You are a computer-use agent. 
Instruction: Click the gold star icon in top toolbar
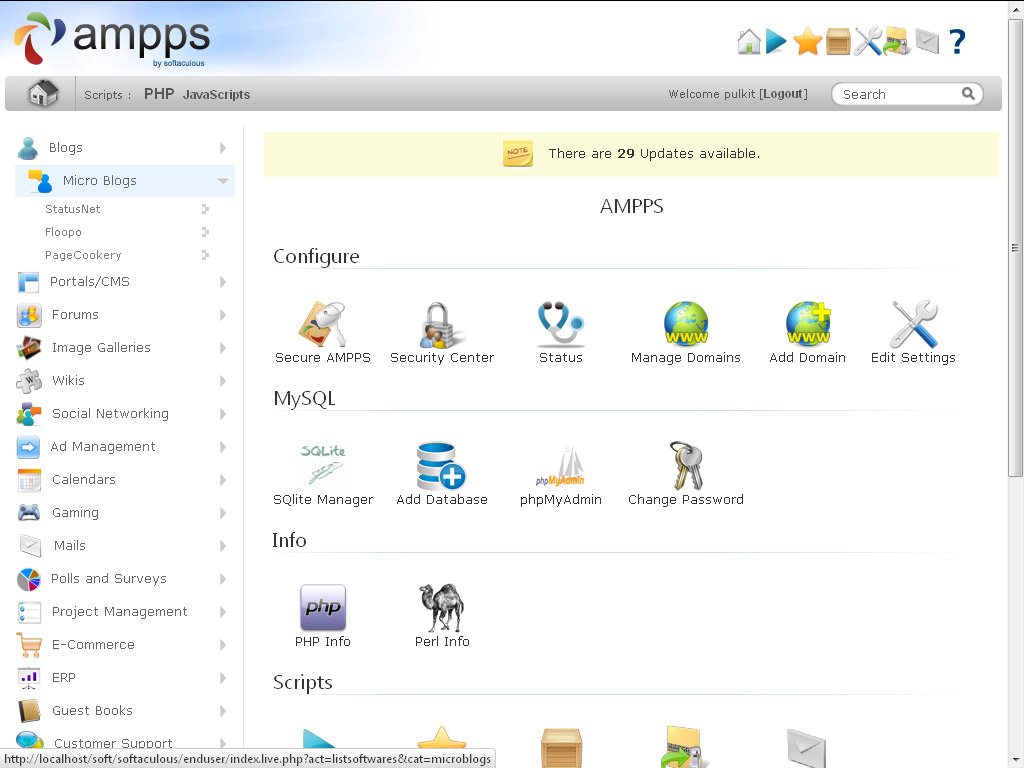coord(807,42)
